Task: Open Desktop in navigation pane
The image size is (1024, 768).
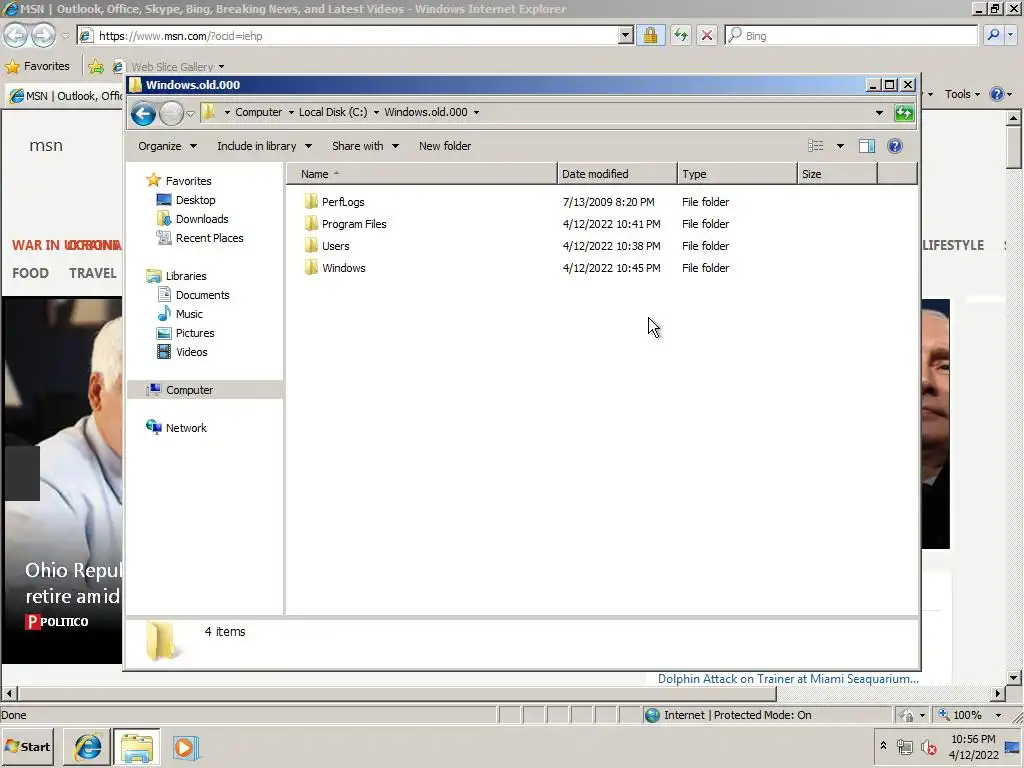Action: [195, 200]
